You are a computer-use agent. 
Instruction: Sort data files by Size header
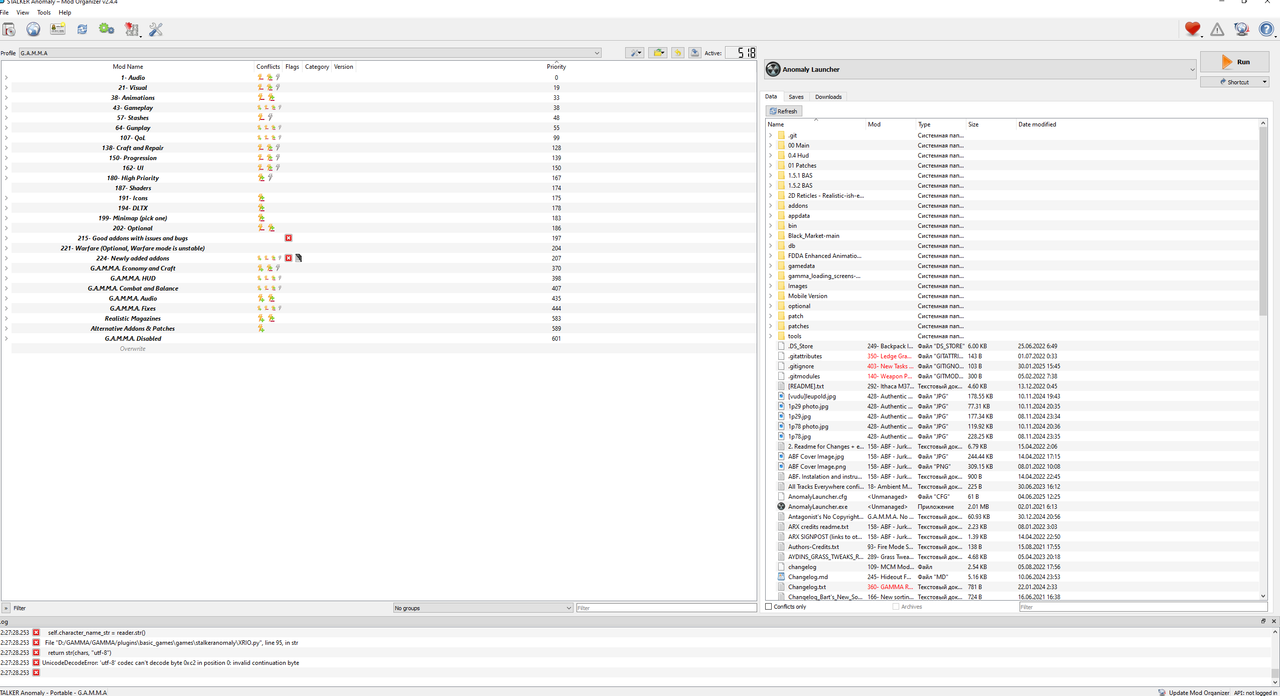[973, 124]
